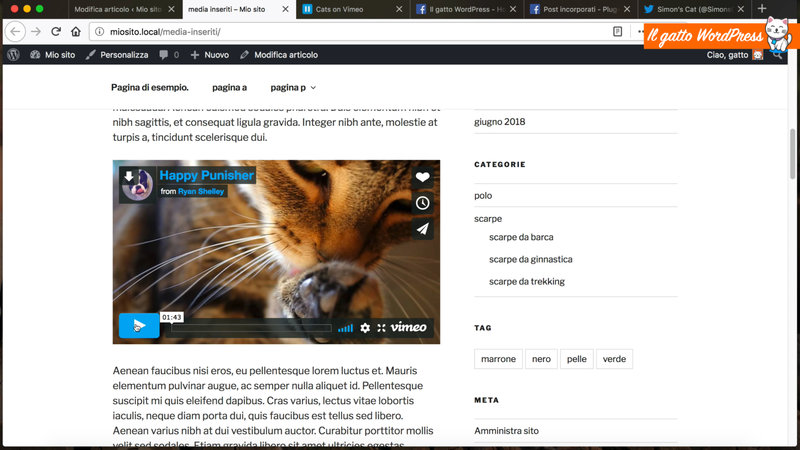The width and height of the screenshot is (800, 450).
Task: Open giugno 2018 archive link
Action: point(499,121)
